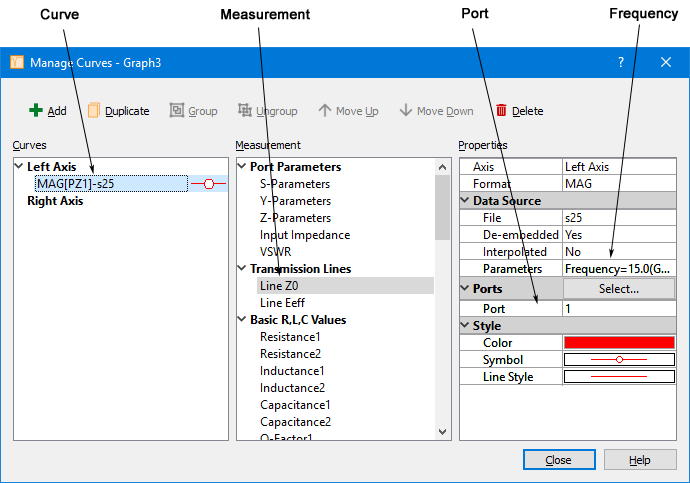Open the Line Style selector

(619, 377)
